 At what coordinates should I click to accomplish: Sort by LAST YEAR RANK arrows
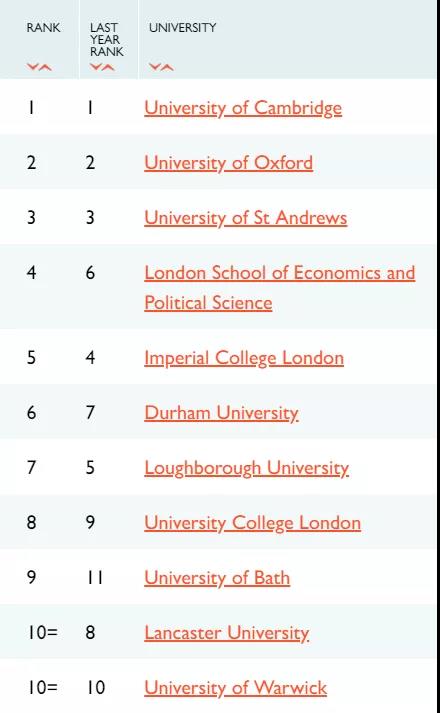102,67
